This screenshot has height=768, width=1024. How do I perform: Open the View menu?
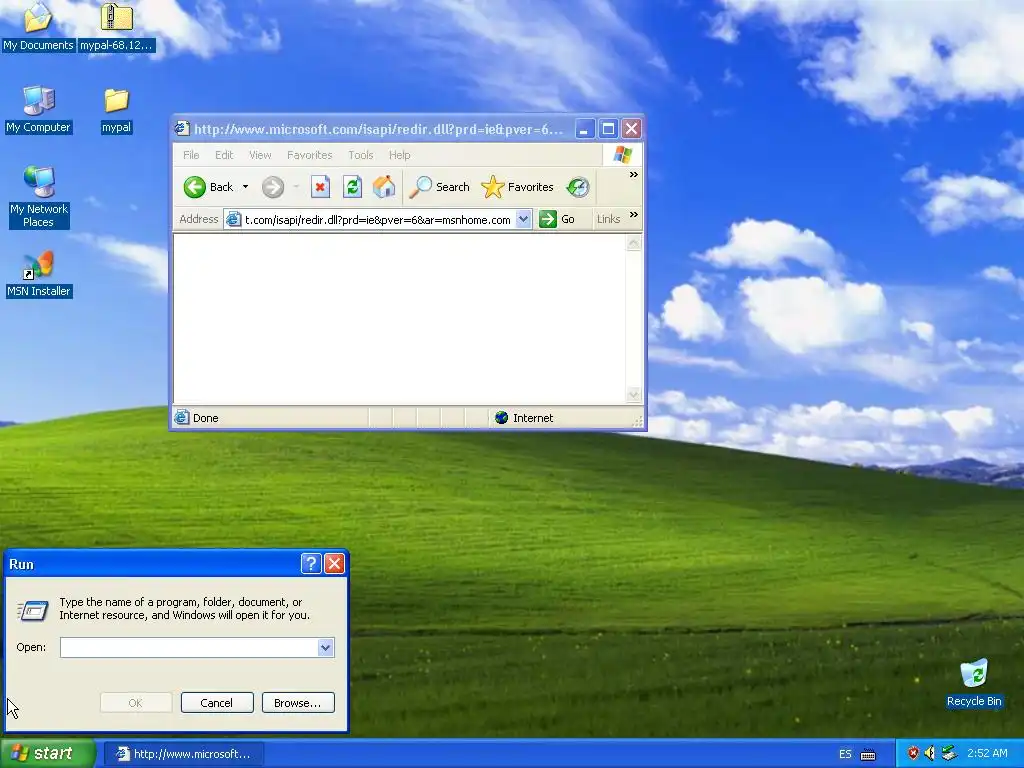tap(260, 155)
